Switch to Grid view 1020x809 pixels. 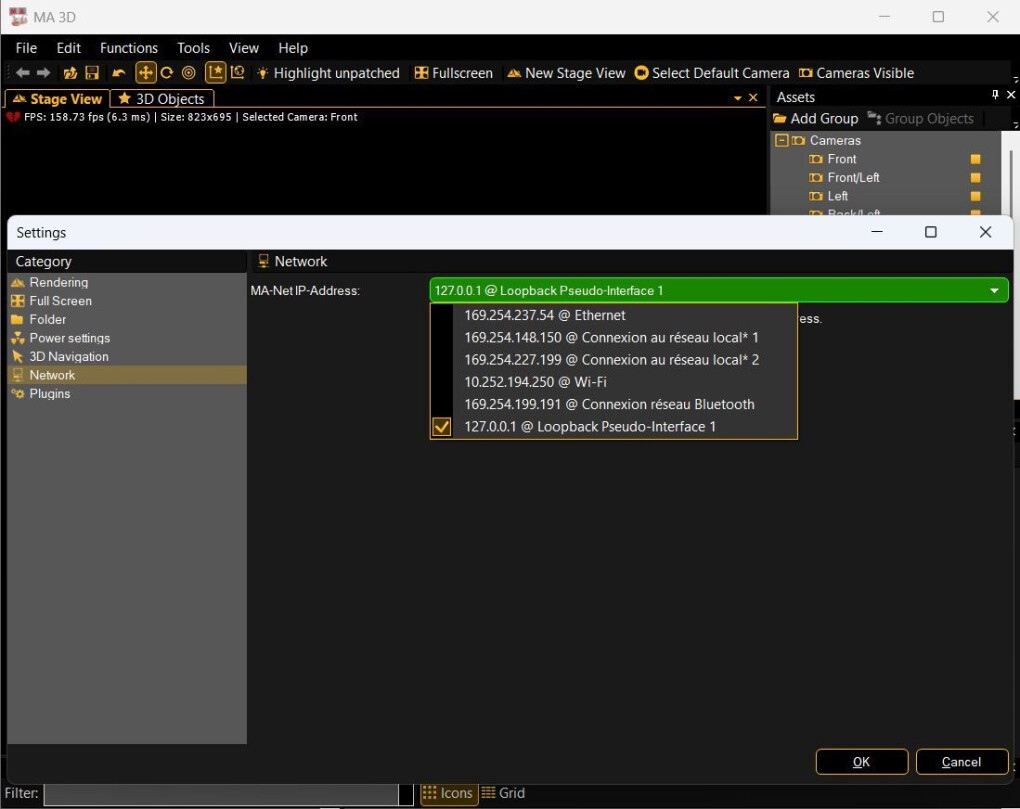(503, 793)
